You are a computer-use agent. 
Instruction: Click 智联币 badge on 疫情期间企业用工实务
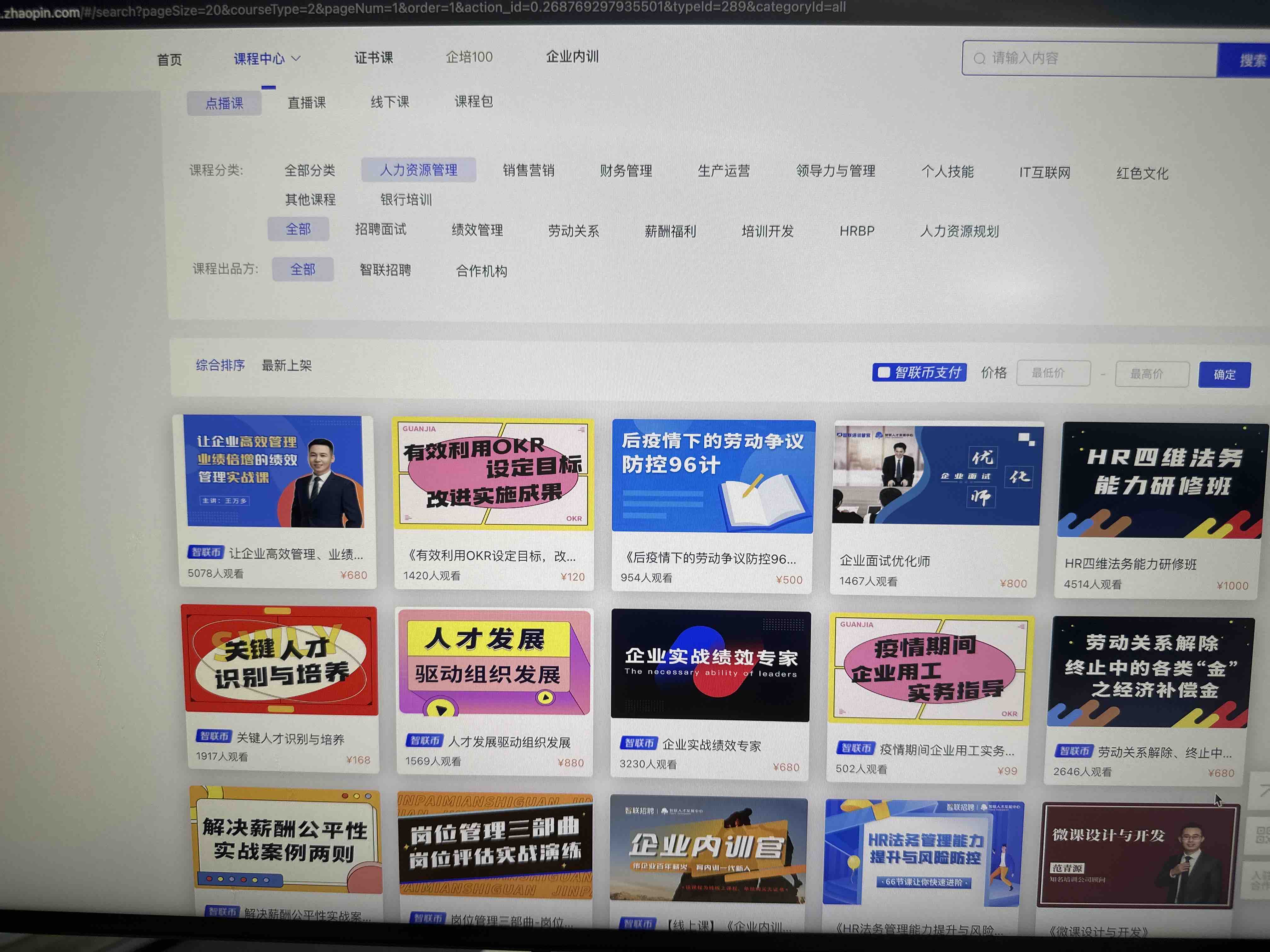coord(855,748)
